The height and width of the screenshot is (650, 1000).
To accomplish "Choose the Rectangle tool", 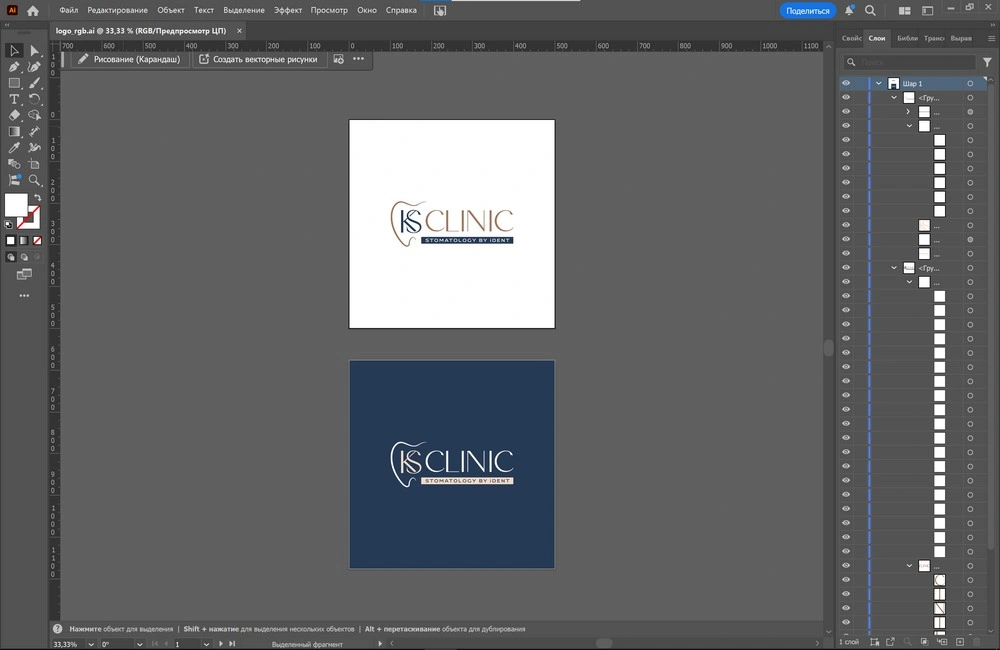I will tap(14, 83).
